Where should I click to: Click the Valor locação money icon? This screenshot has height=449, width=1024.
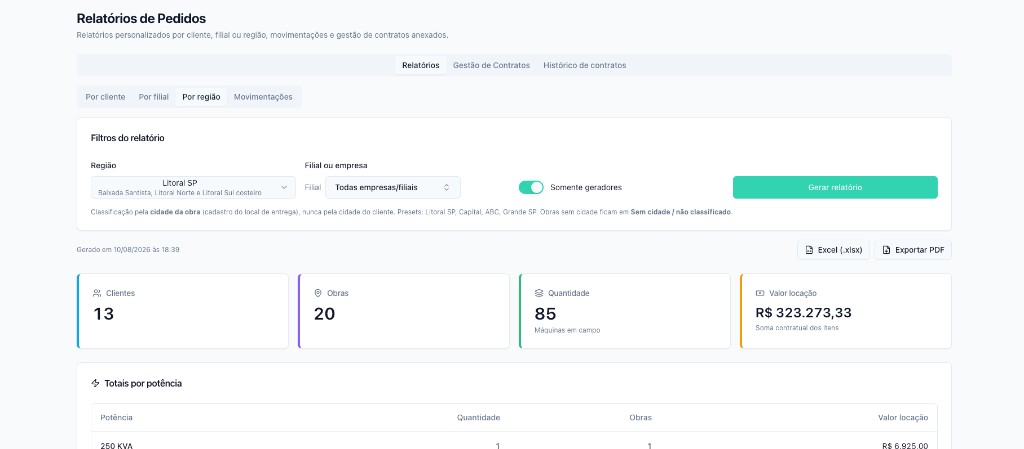click(x=760, y=293)
